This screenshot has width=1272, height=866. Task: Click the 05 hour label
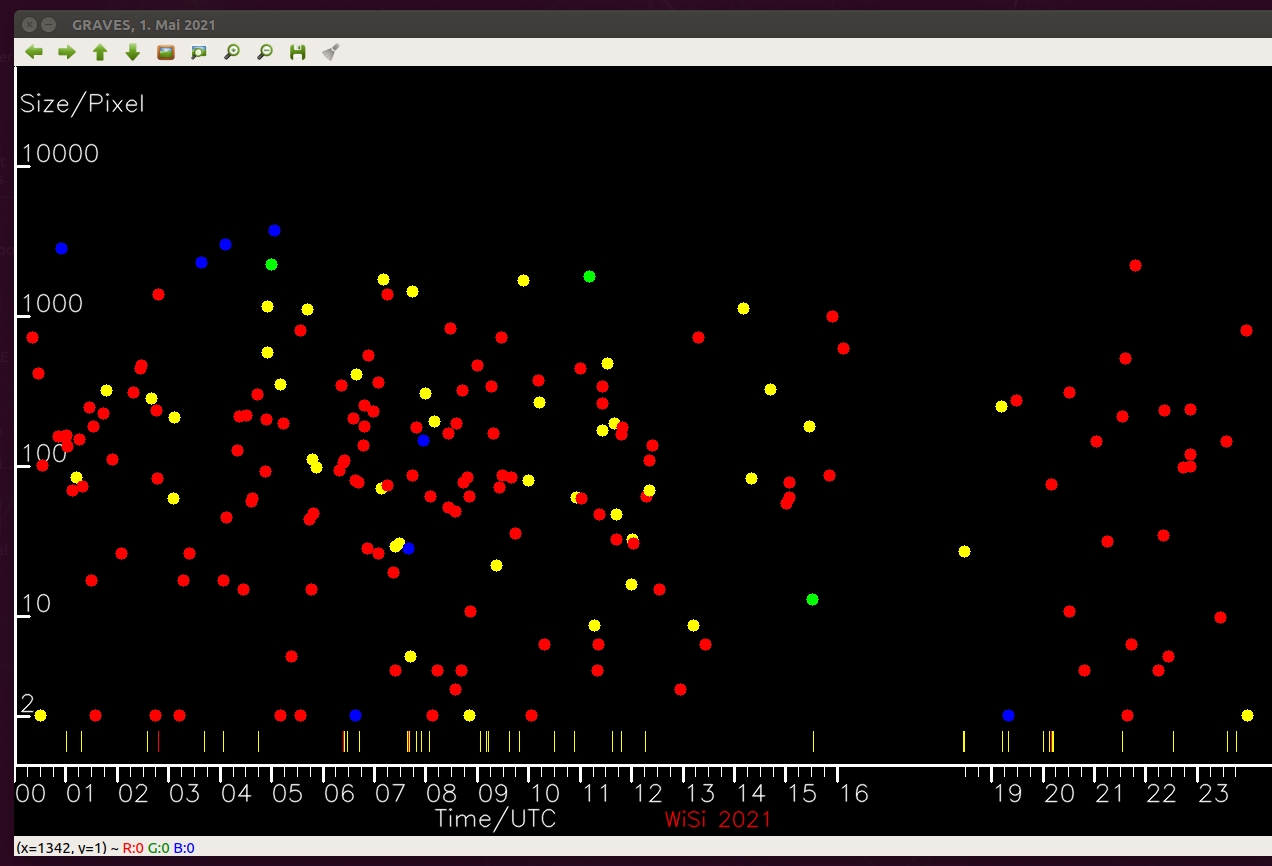[x=287, y=794]
